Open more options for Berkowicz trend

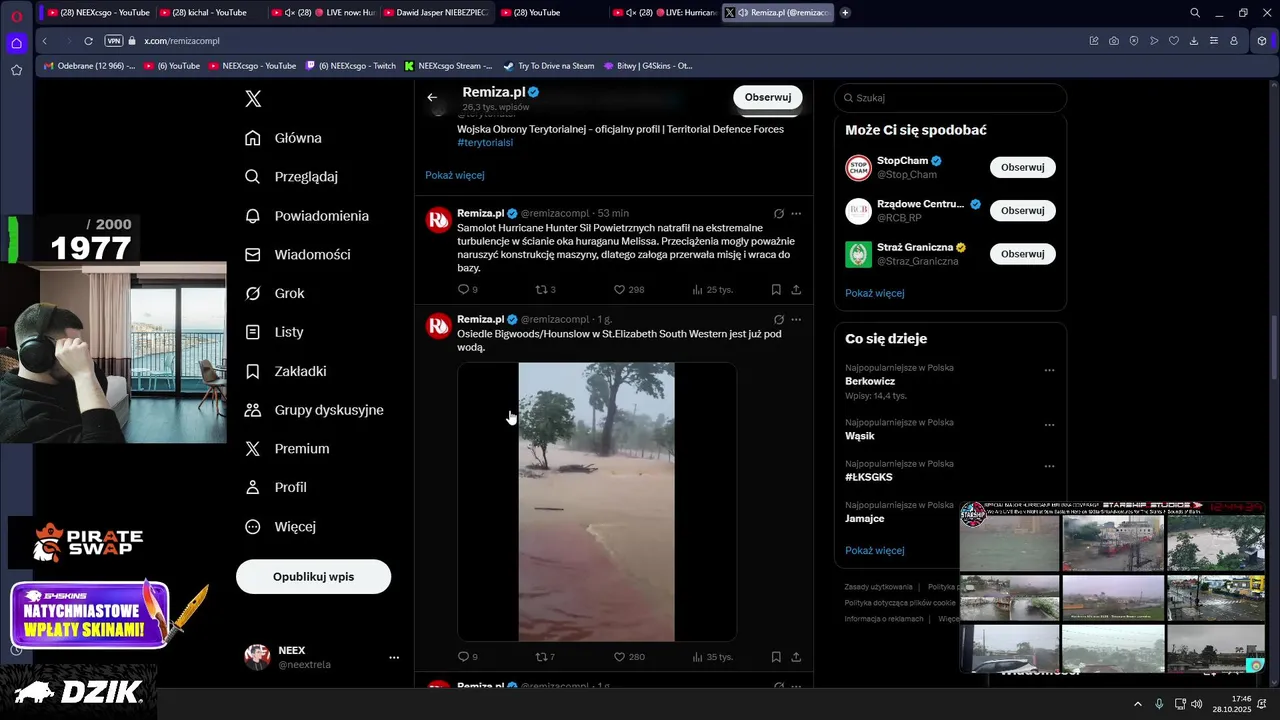pos(1049,370)
